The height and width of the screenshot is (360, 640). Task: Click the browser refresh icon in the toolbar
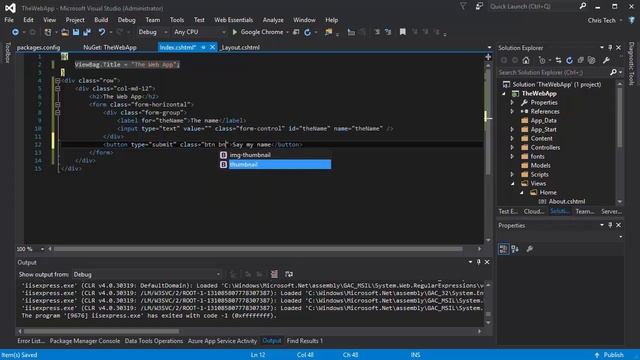307,32
